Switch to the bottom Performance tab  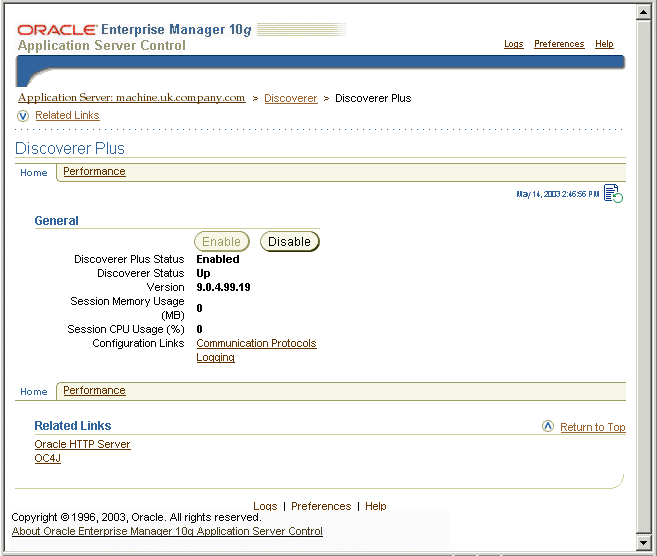tap(94, 390)
